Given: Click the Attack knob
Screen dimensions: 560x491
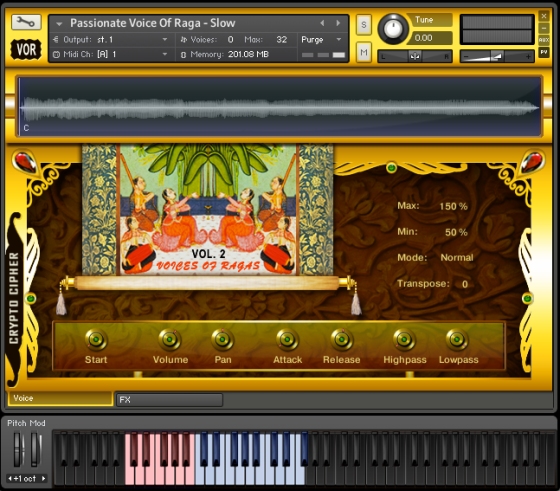Looking at the screenshot, I should (287, 339).
